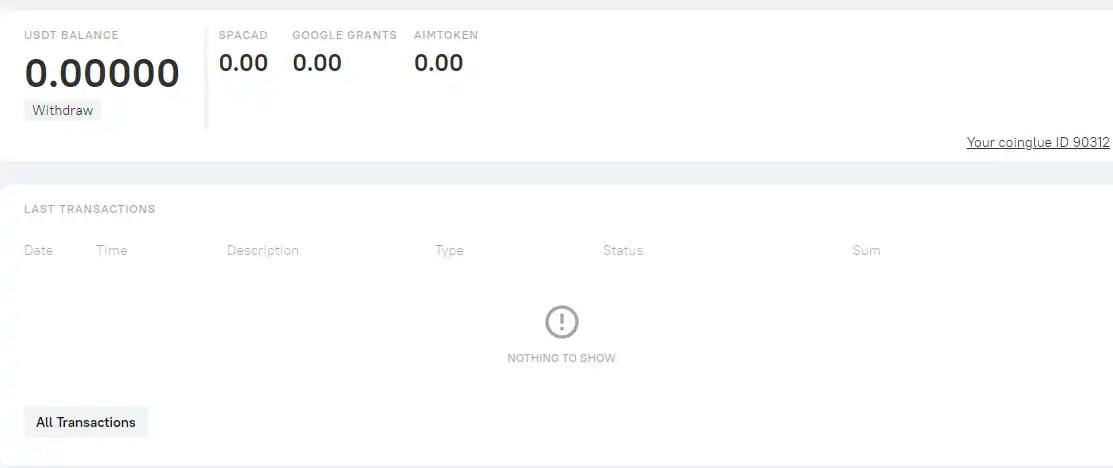Open Your coinglue ID 90312 link
The height and width of the screenshot is (468, 1113).
(1038, 142)
